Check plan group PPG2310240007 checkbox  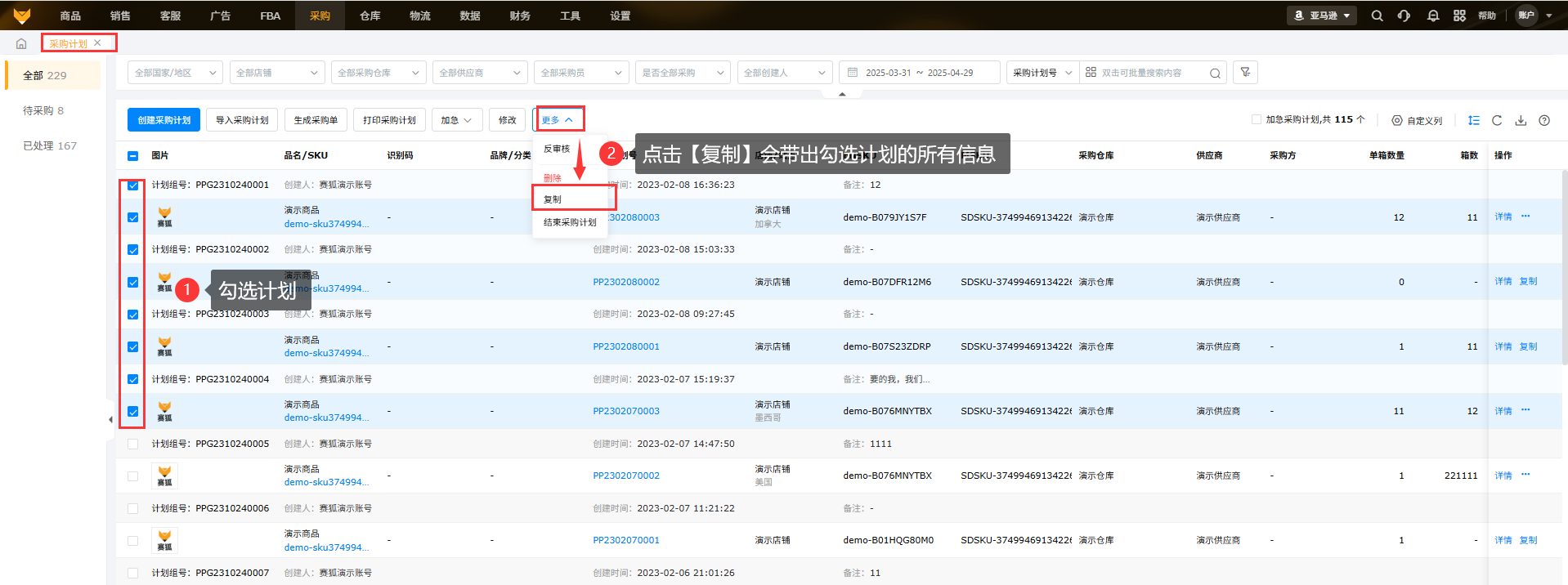click(x=133, y=573)
